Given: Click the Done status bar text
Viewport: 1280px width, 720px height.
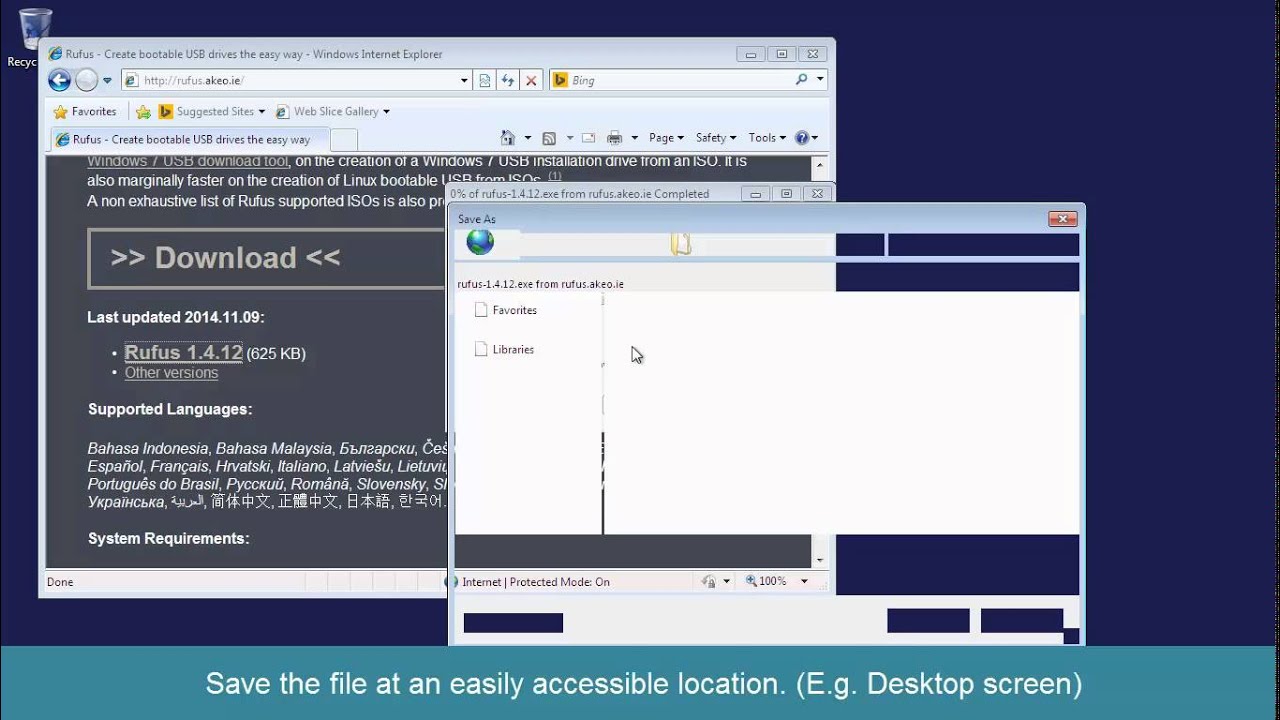Looking at the screenshot, I should (x=60, y=582).
